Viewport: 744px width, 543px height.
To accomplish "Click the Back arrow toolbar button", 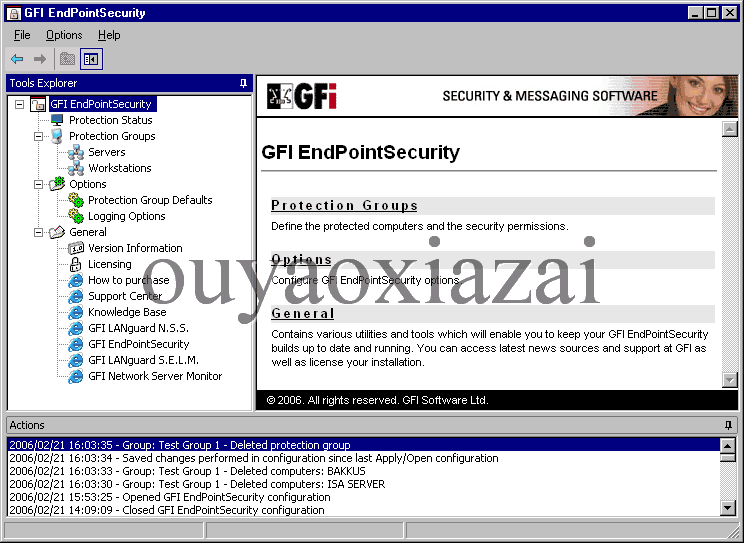I will [x=17, y=59].
